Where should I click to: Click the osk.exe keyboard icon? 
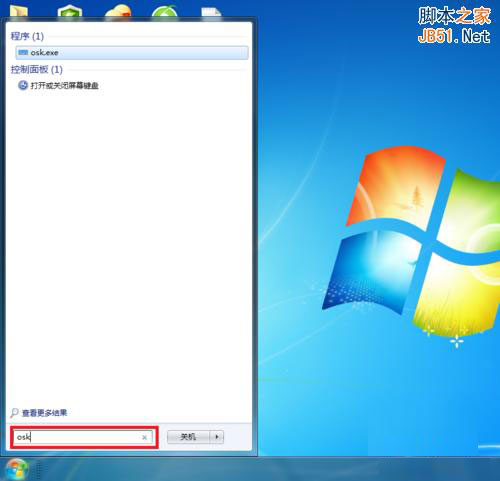coord(23,52)
